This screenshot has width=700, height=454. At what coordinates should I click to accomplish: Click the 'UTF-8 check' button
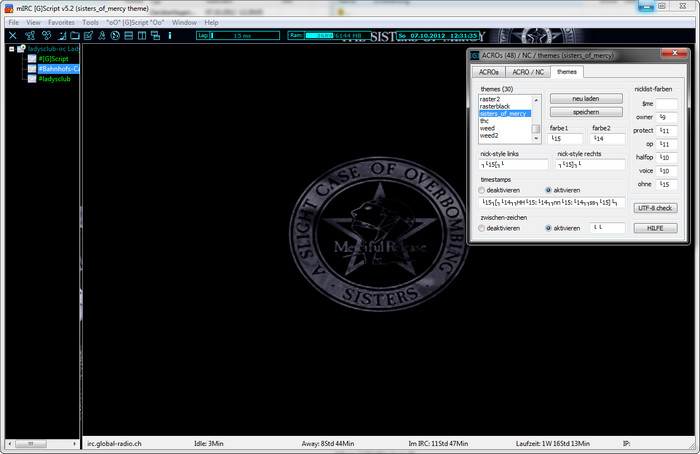pyautogui.click(x=655, y=208)
